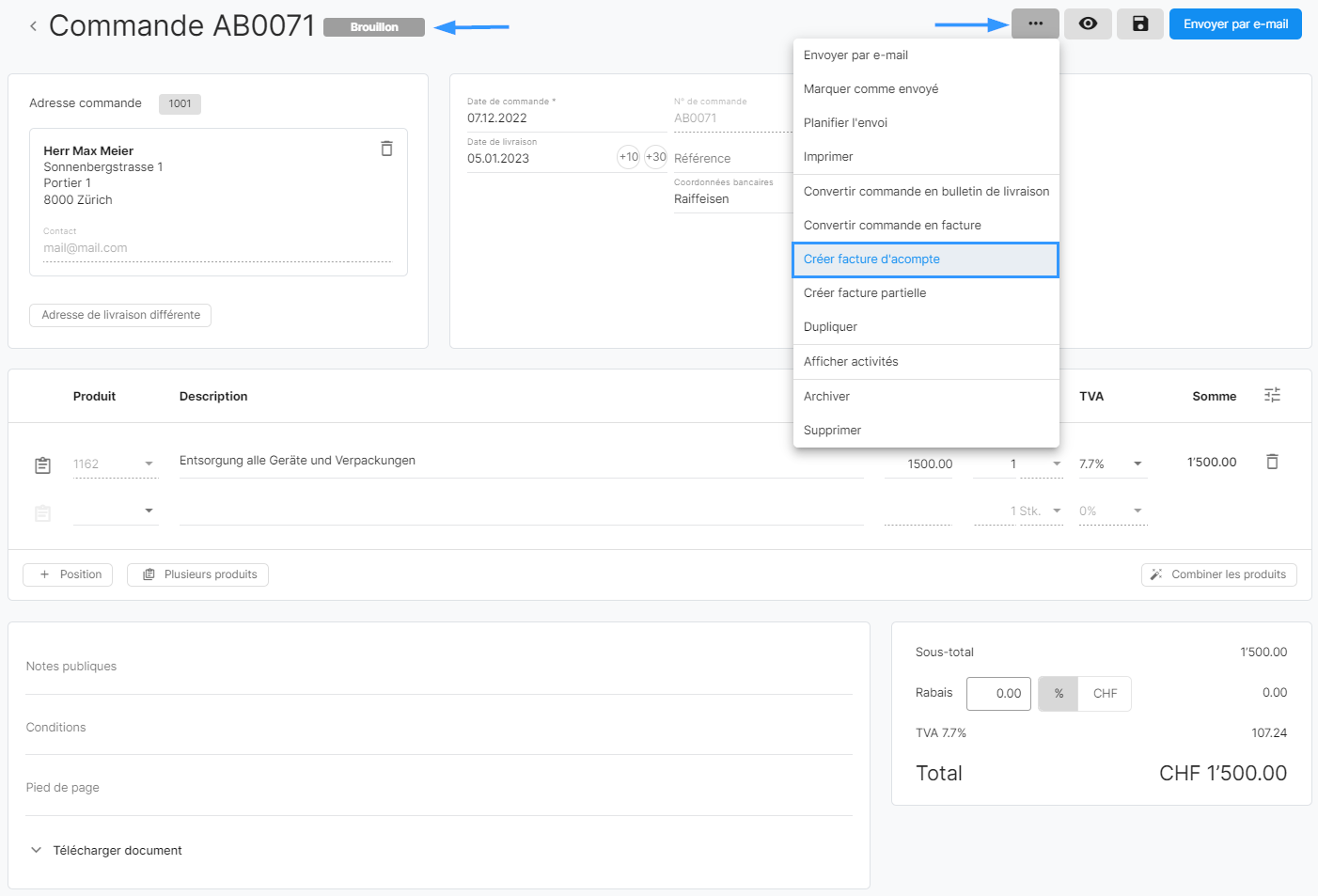This screenshot has width=1318, height=896.
Task: Switch discount unit to CHF
Action: (x=1105, y=694)
